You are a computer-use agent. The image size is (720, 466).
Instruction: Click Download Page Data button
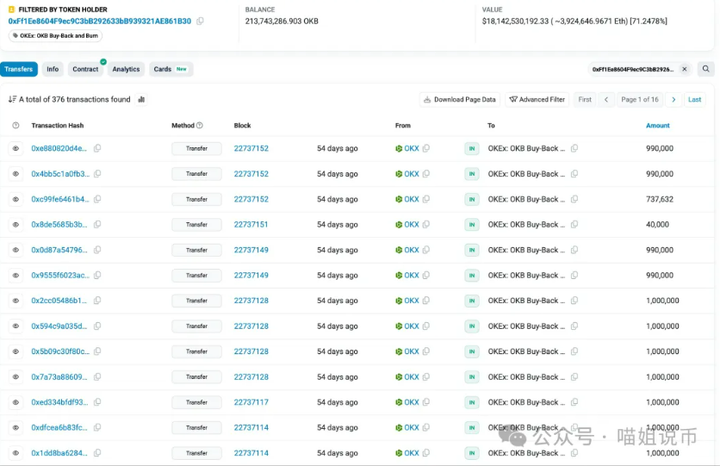(x=460, y=100)
